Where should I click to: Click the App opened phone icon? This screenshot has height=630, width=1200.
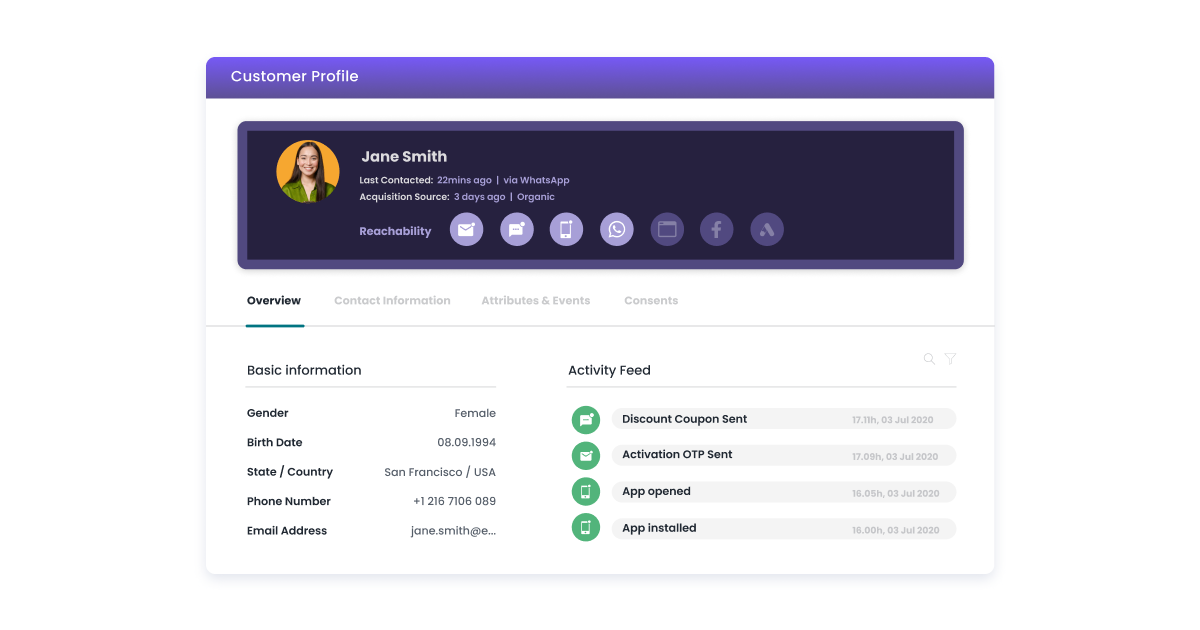coord(585,491)
